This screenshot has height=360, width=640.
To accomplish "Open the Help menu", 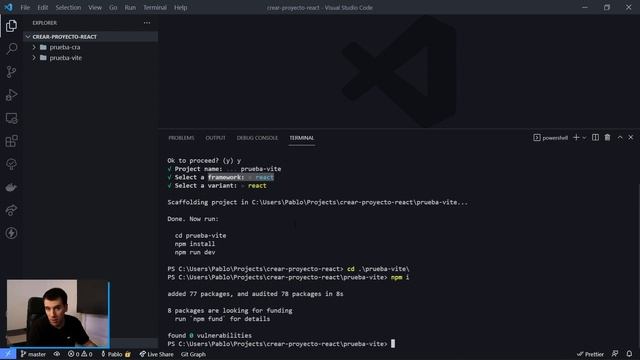I will click(180, 7).
